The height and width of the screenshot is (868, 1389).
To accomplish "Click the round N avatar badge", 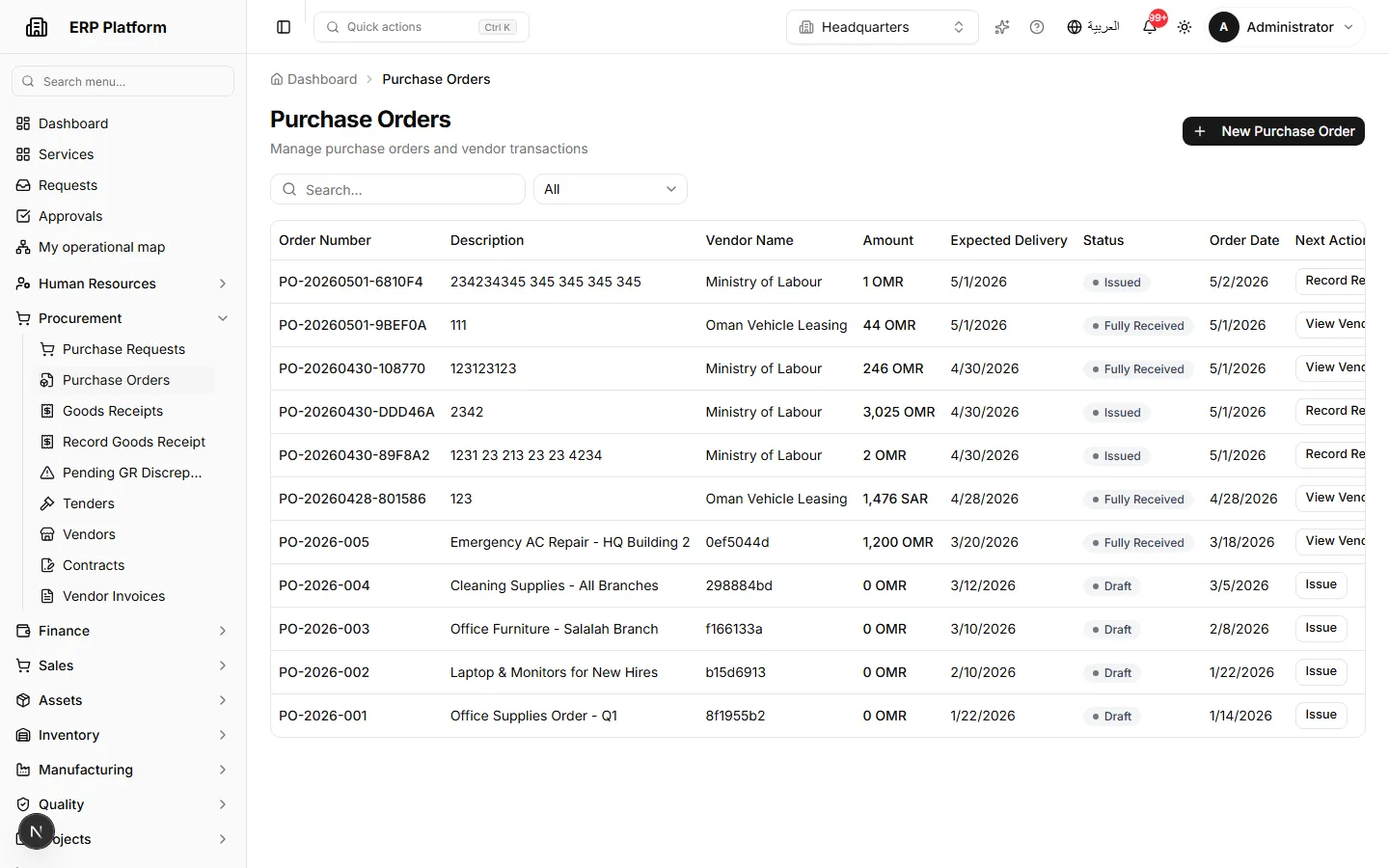I will coord(37,831).
